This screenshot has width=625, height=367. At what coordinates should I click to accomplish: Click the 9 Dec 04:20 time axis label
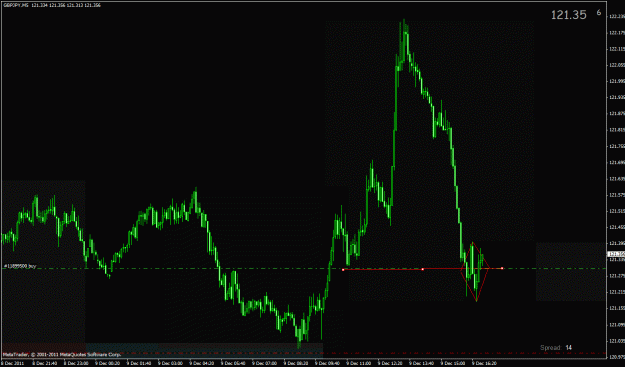click(x=201, y=363)
